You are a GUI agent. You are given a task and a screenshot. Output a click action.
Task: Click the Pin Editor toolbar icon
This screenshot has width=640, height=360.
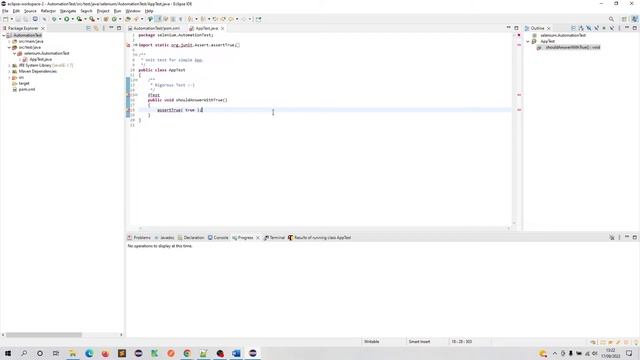[258, 19]
